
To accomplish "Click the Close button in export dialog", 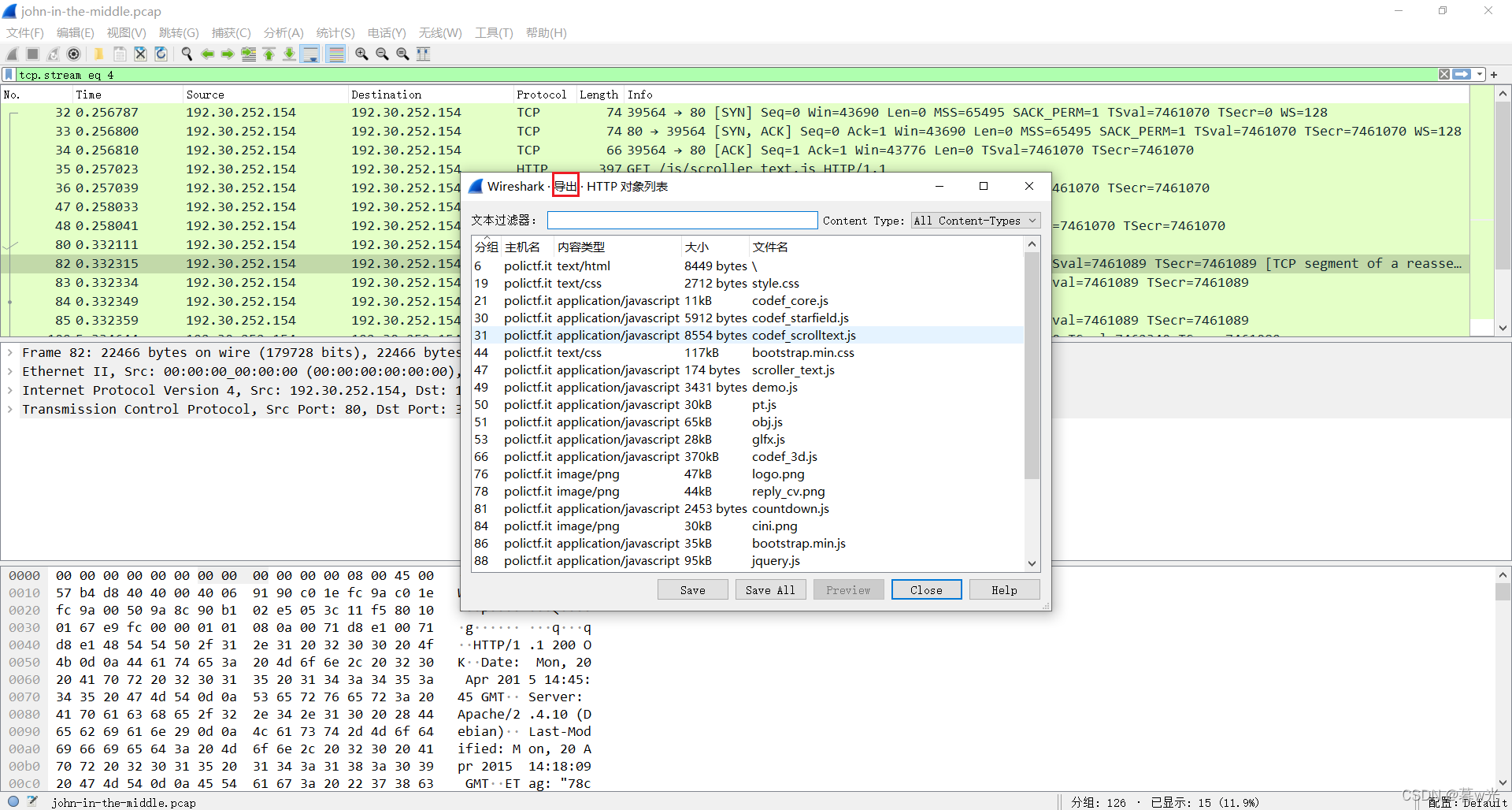I will (926, 589).
